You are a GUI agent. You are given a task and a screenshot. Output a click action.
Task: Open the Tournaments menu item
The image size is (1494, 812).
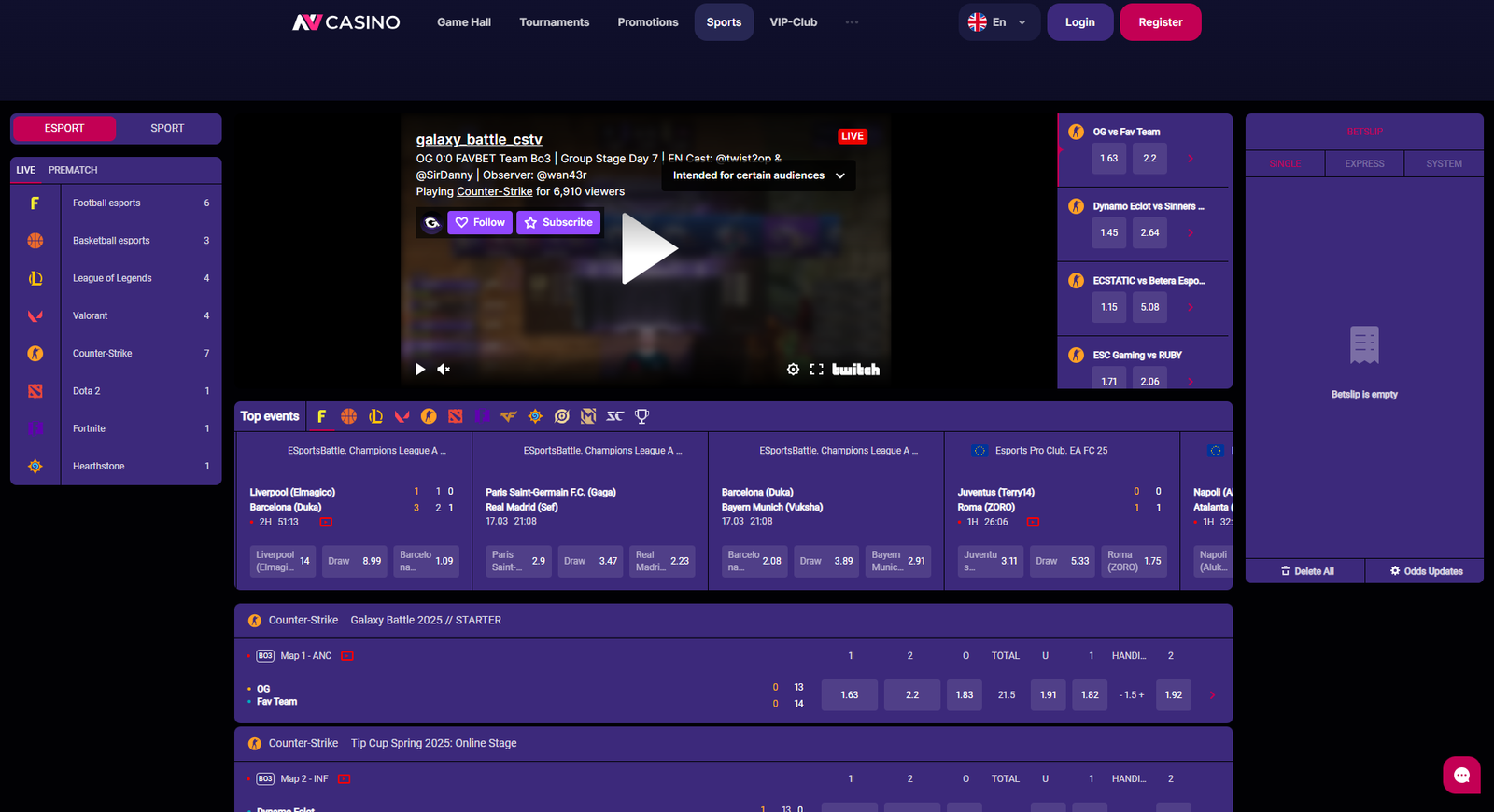(x=554, y=22)
